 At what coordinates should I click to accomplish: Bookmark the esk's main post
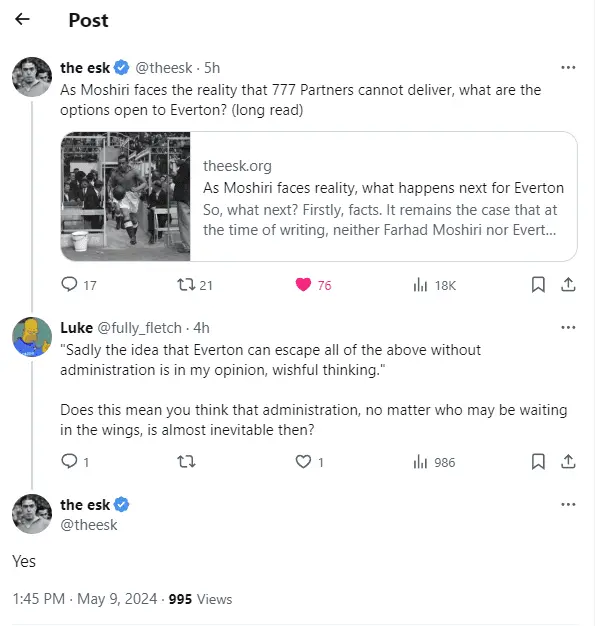click(x=538, y=285)
